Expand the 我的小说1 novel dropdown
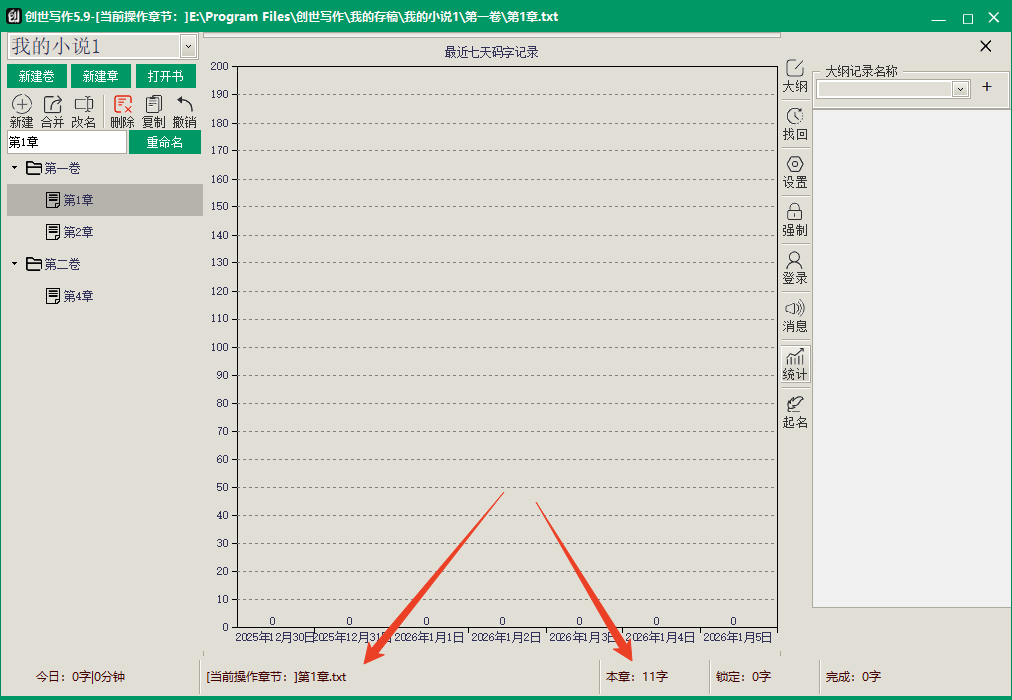Image resolution: width=1012 pixels, height=700 pixels. [x=188, y=46]
